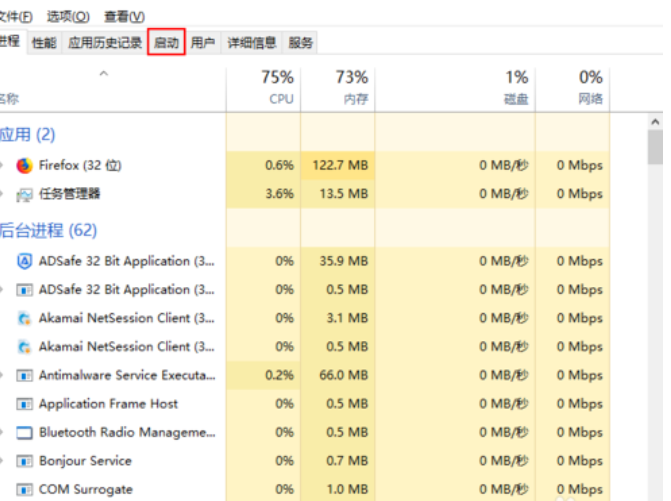Click the Bonjour Service icon
The width and height of the screenshot is (671, 501).
coord(24,461)
